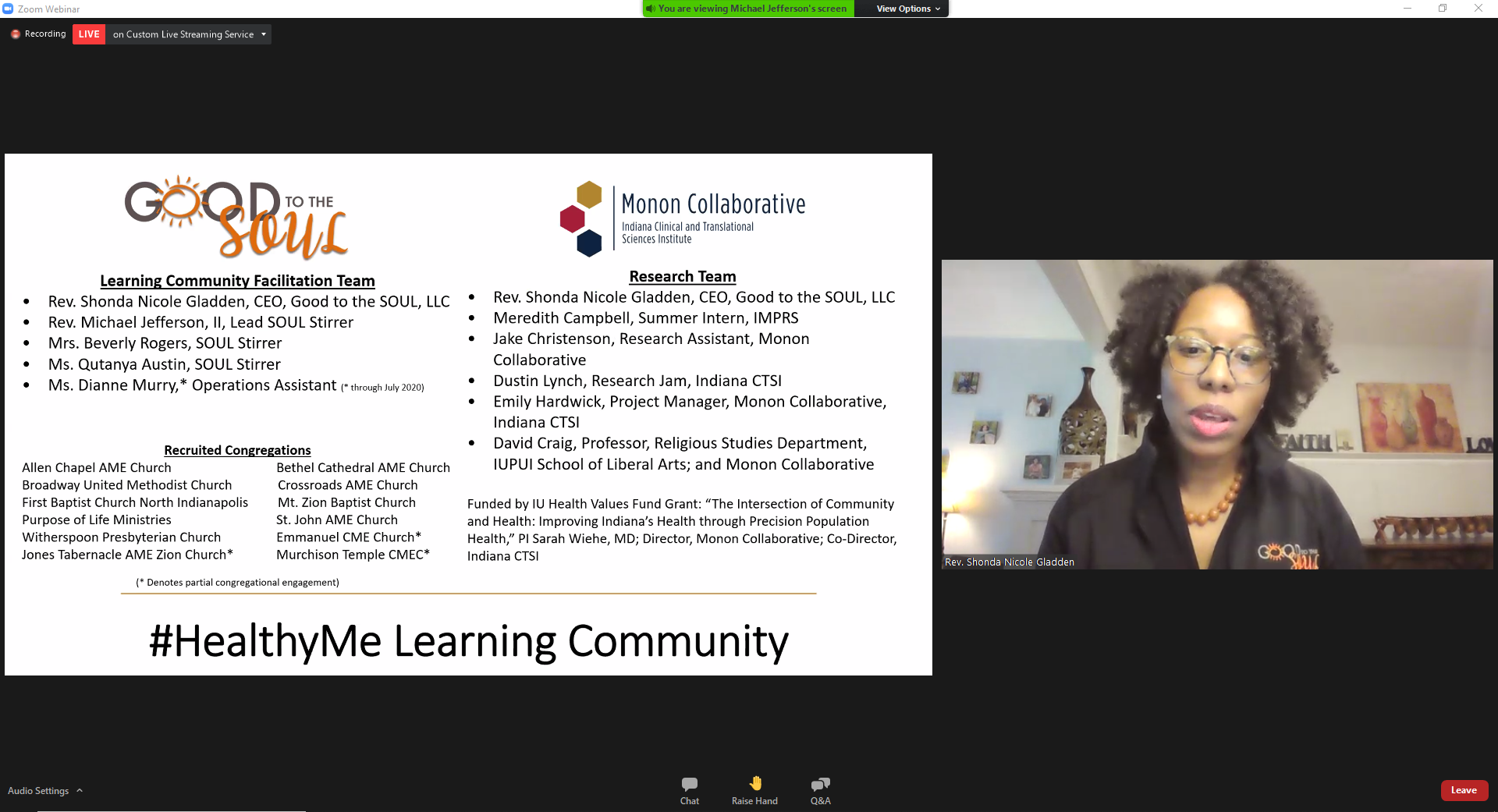This screenshot has height=812, width=1498.
Task: Click 'Mt. Zion Baptist Church' entry
Action: (347, 502)
